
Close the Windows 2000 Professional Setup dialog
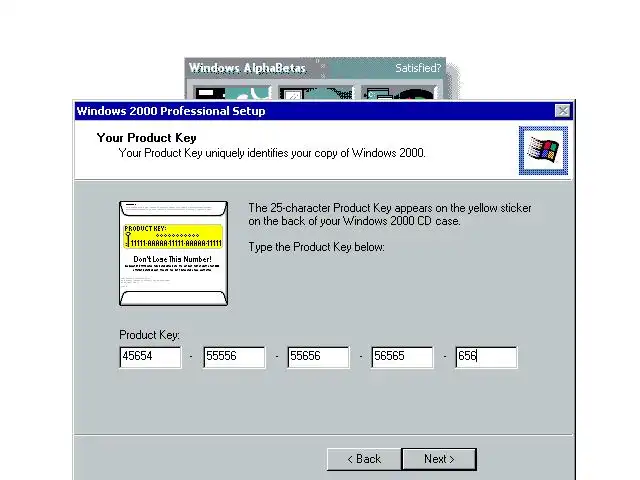point(562,111)
